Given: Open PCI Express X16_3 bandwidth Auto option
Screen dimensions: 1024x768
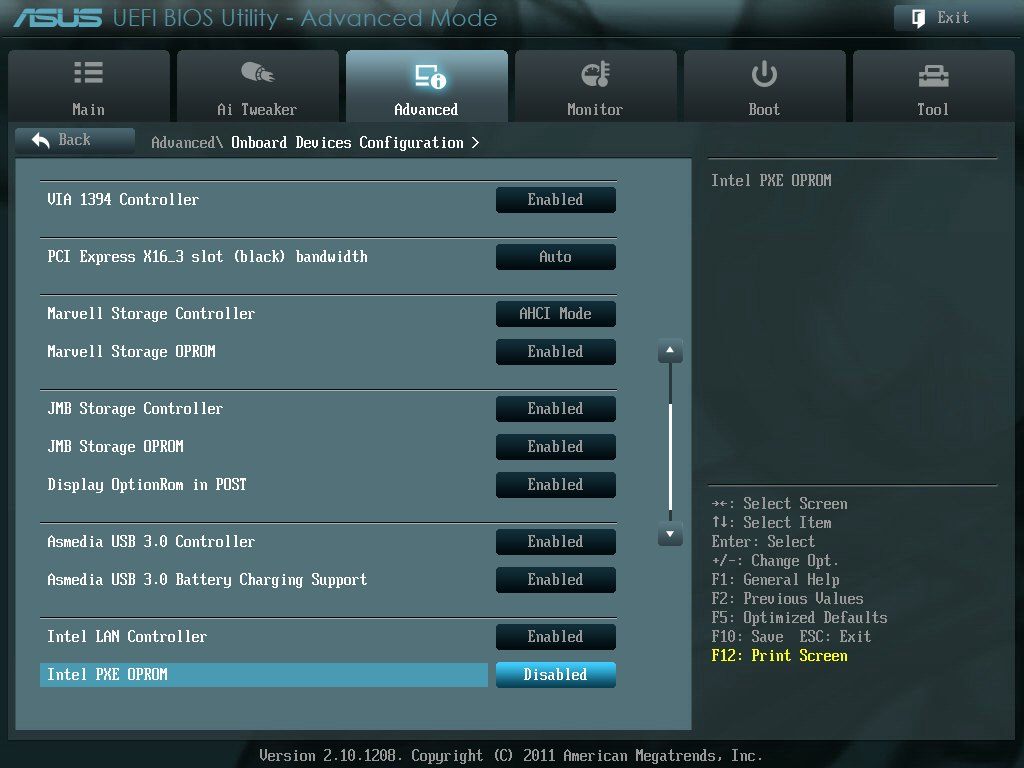Looking at the screenshot, I should [556, 257].
